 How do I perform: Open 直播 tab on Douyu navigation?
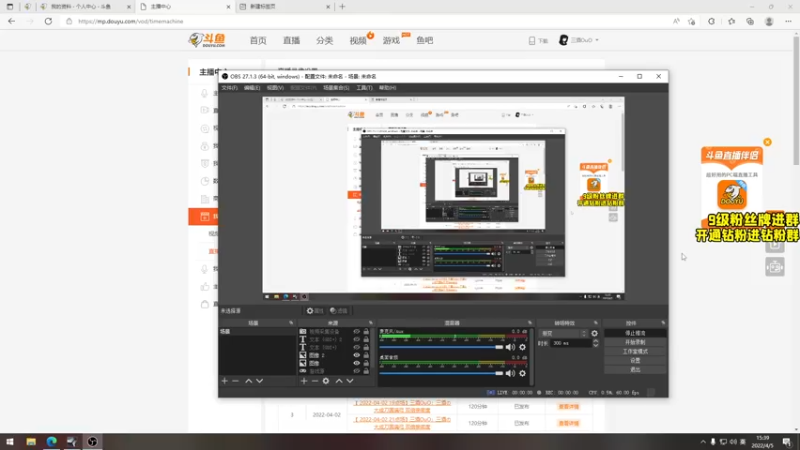pyautogui.click(x=291, y=40)
